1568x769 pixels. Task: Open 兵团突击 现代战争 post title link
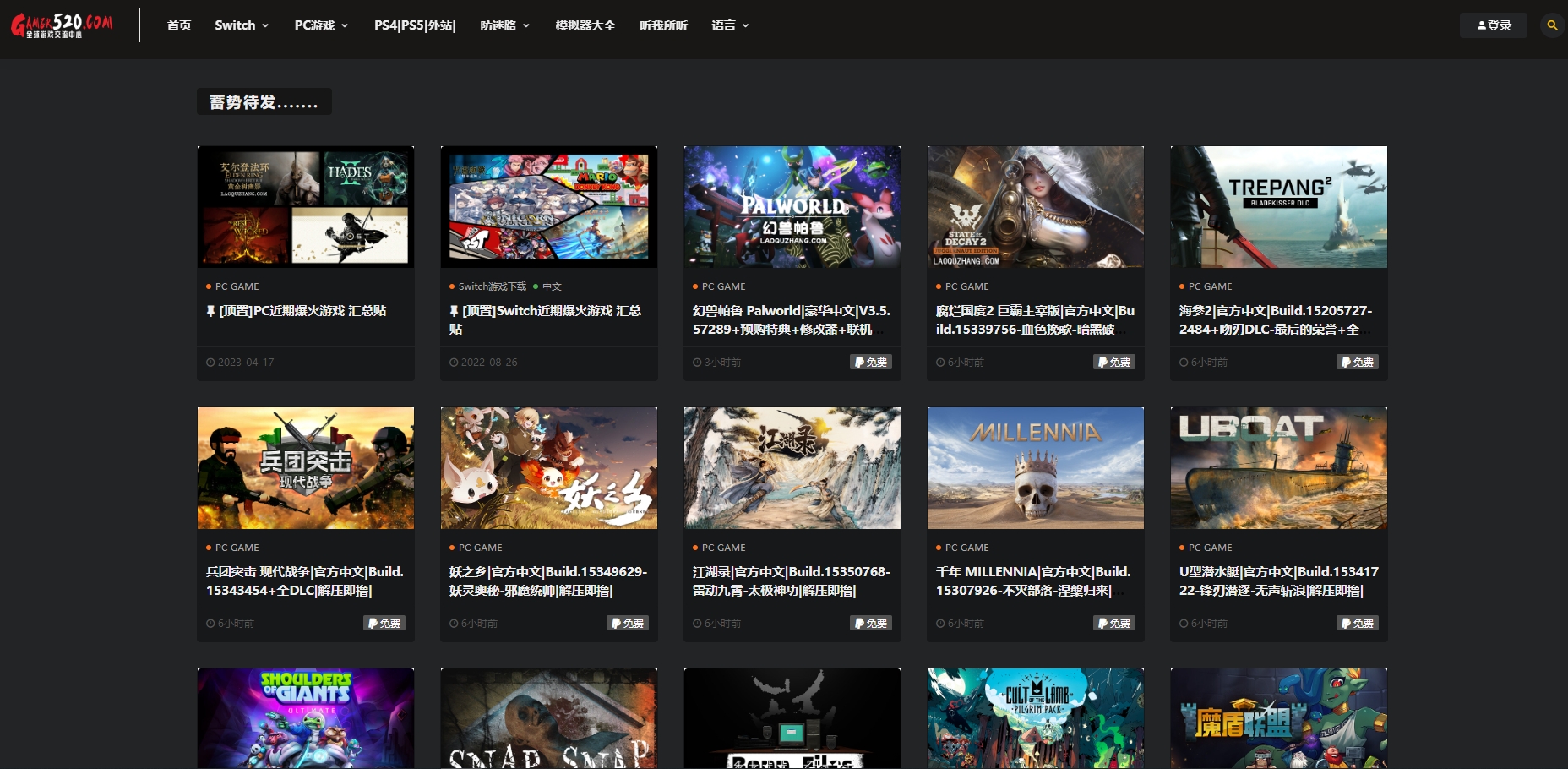point(305,581)
